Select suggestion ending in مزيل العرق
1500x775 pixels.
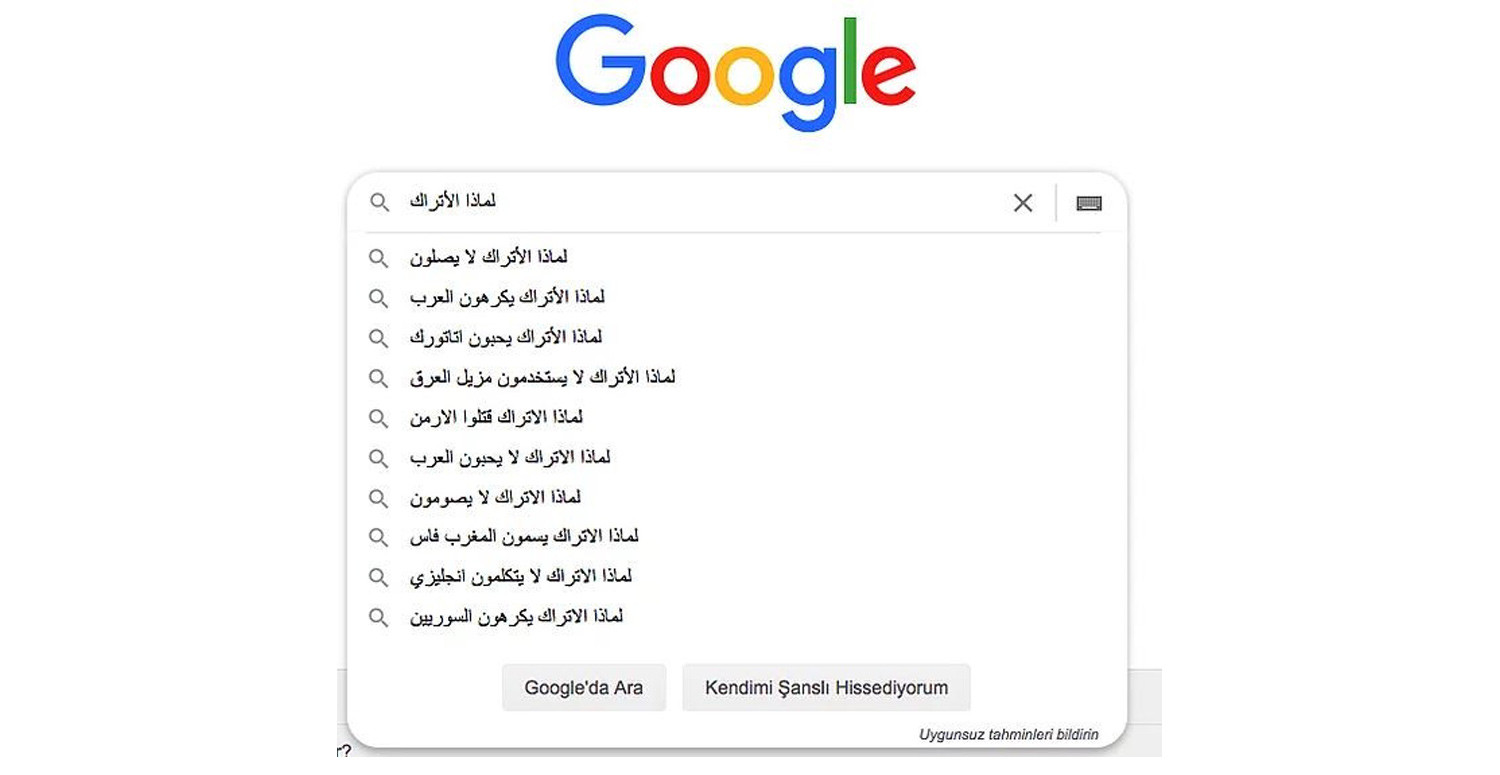[x=542, y=377]
